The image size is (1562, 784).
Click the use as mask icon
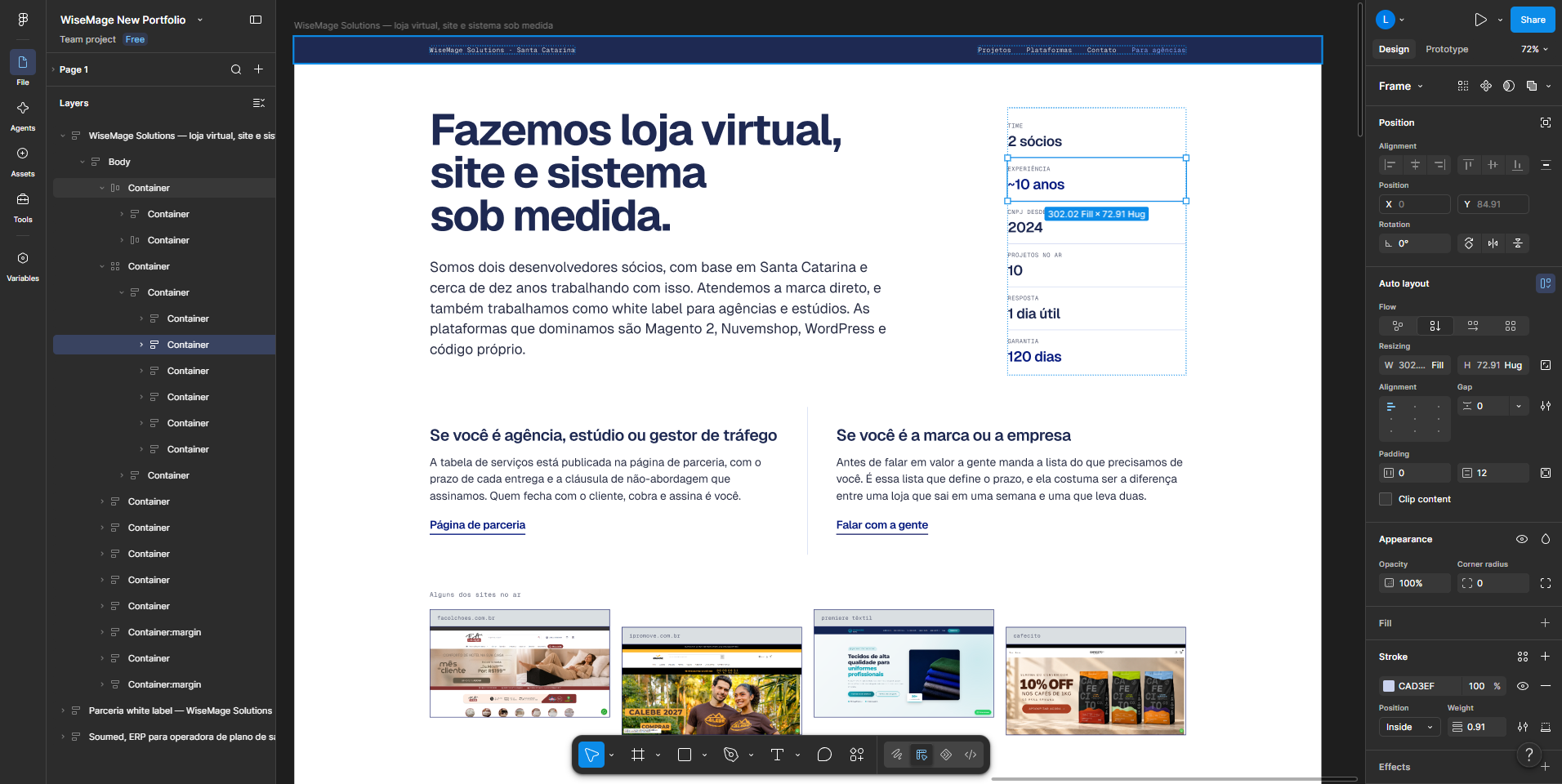tap(1509, 86)
